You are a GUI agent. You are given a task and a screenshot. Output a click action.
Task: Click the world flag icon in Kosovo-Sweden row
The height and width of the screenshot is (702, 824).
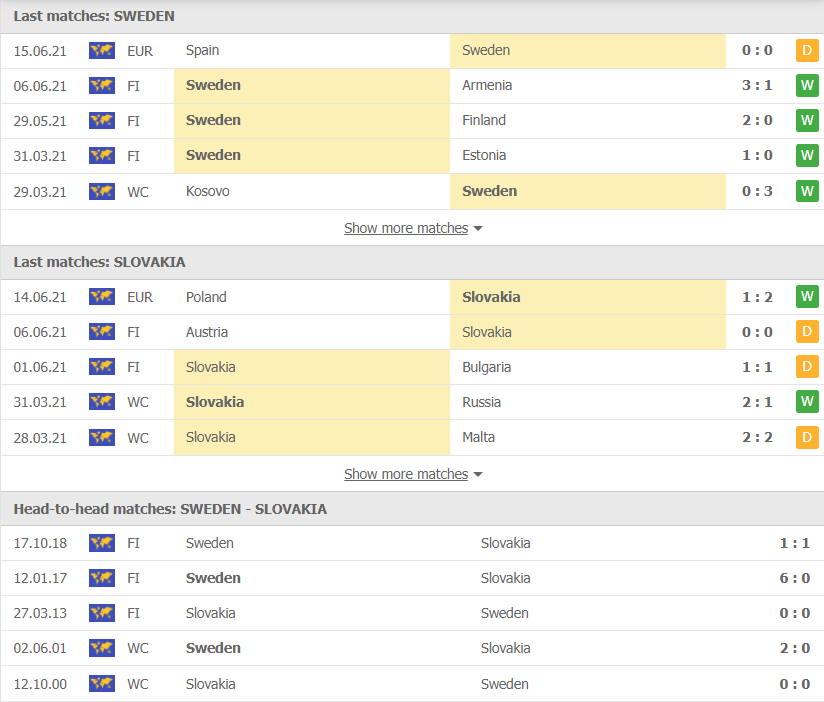coord(102,191)
